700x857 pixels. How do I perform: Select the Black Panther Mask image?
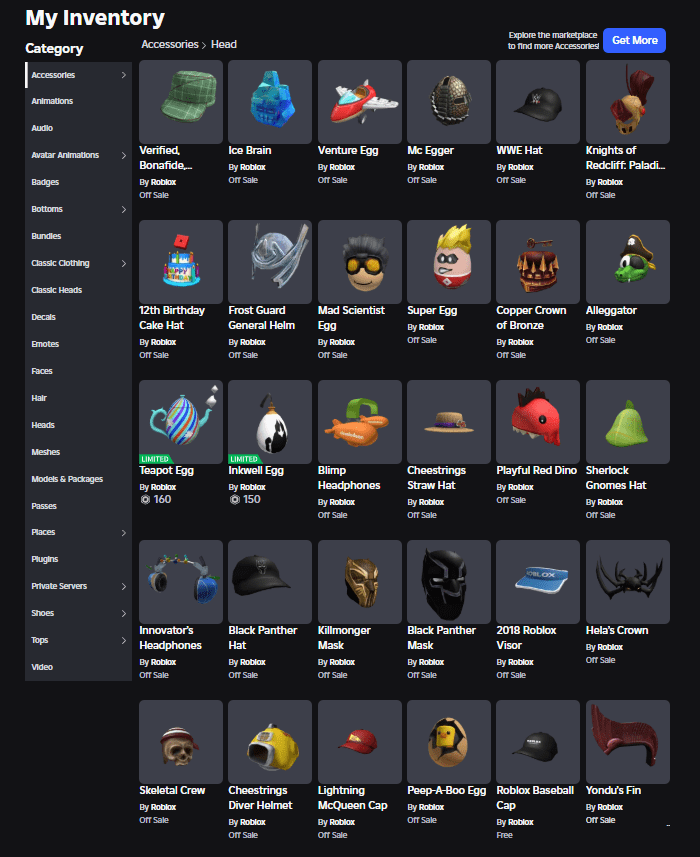pos(449,582)
